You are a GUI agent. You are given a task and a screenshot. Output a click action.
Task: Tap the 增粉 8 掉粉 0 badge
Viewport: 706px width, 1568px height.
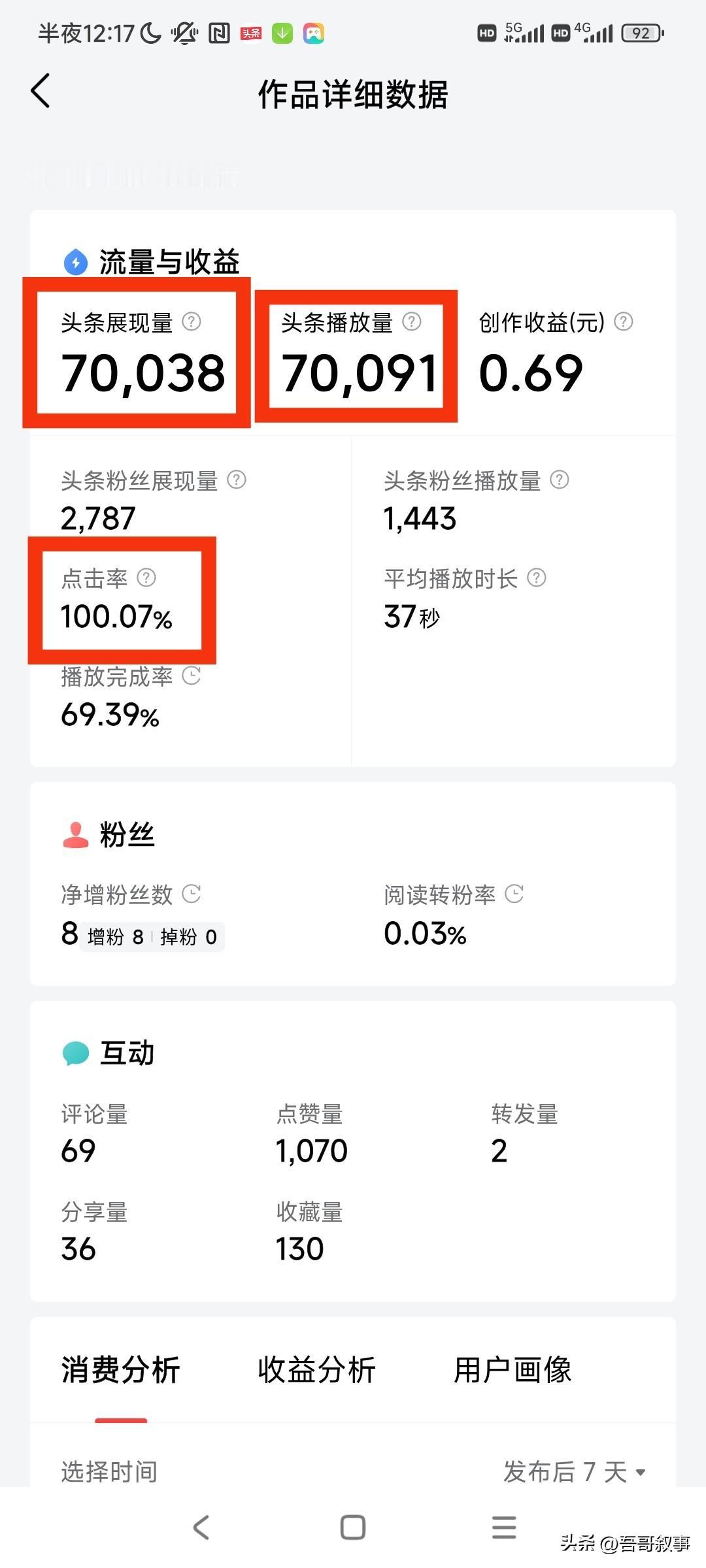point(152,937)
